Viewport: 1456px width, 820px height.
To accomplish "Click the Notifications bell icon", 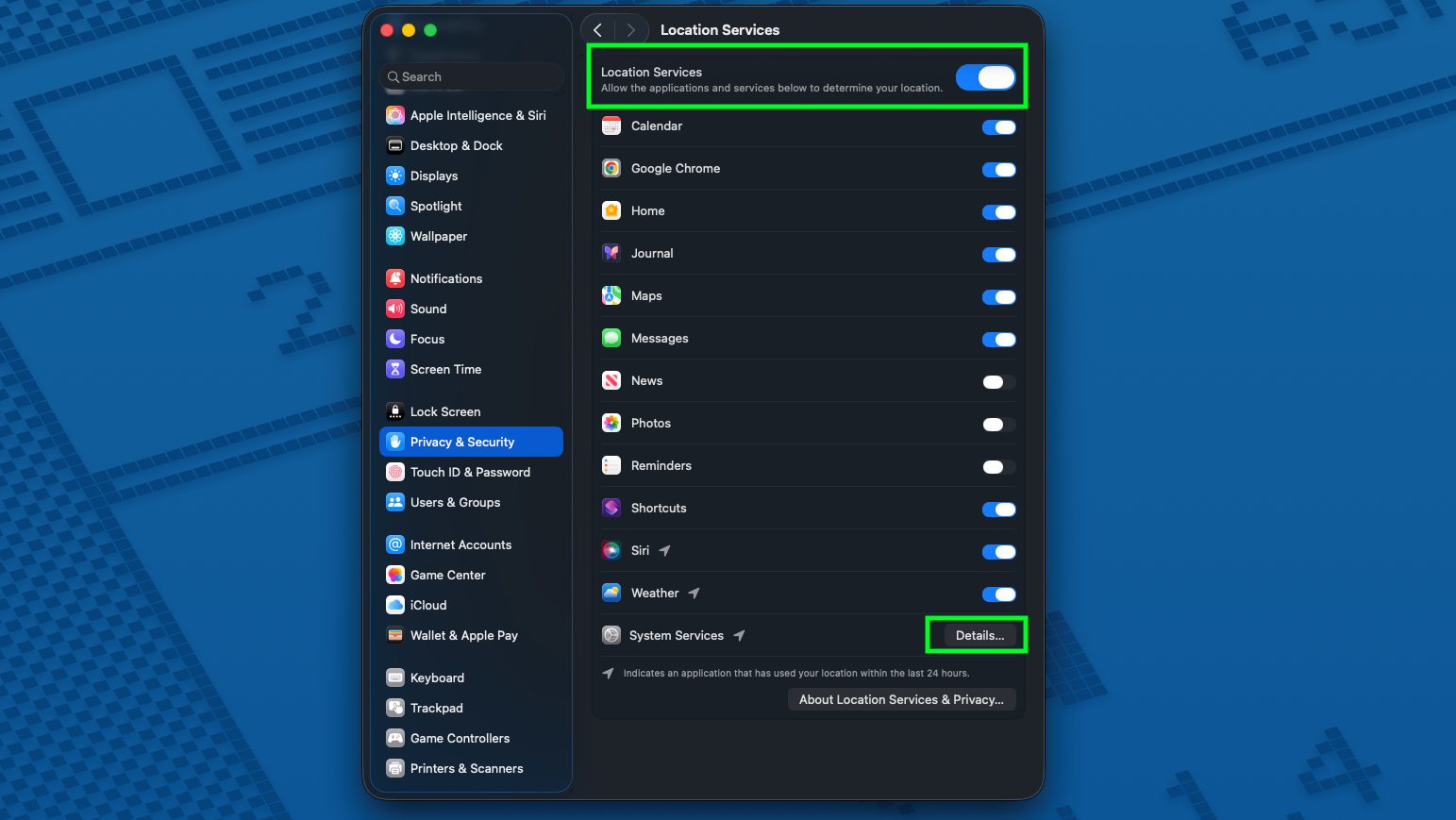I will [395, 278].
